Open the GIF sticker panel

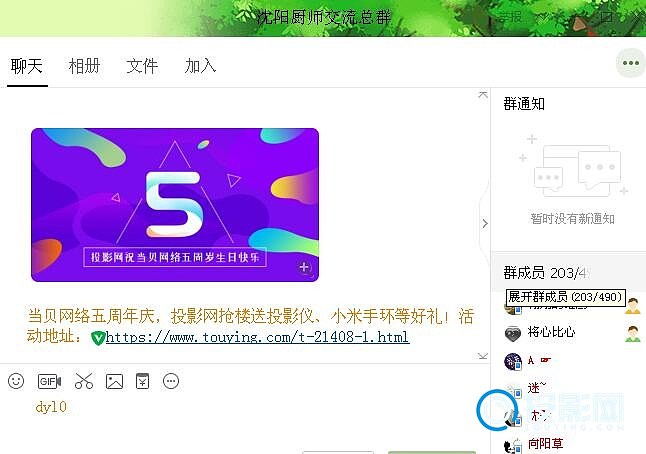coord(49,381)
